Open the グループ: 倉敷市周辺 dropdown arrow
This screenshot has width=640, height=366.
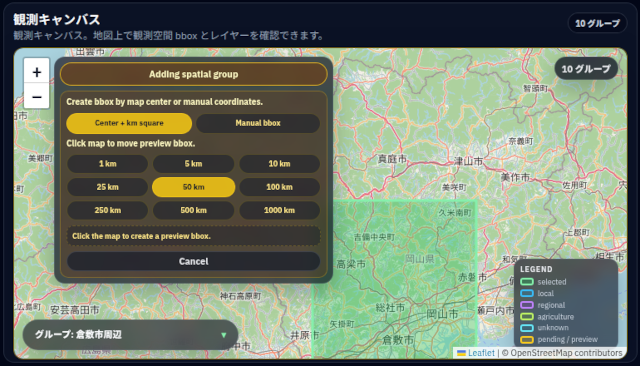pyautogui.click(x=224, y=335)
